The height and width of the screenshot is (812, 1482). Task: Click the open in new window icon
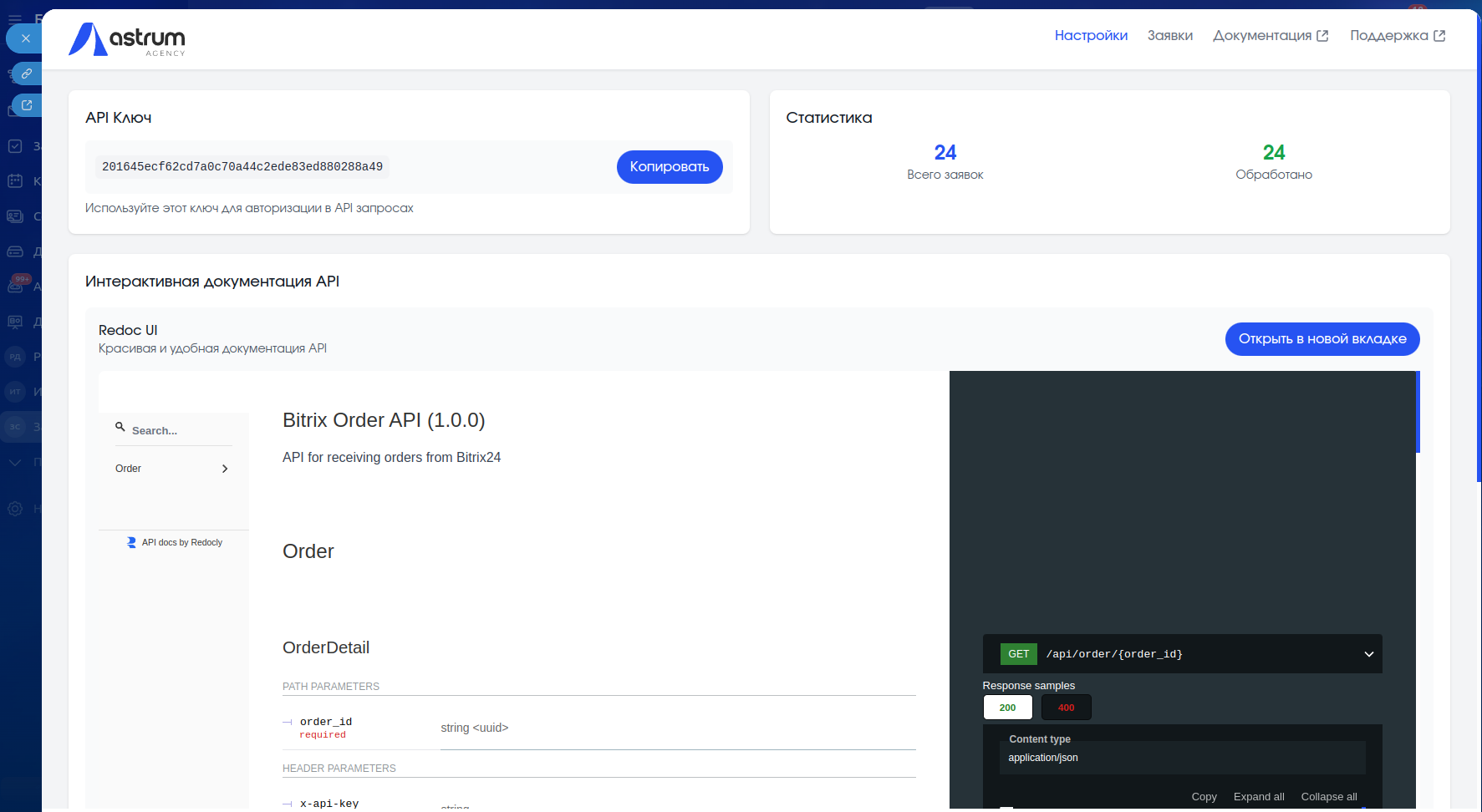click(27, 105)
